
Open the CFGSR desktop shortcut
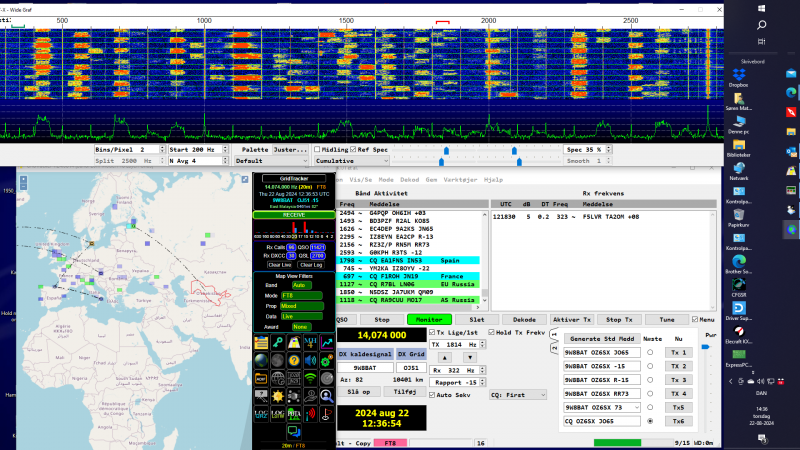tap(739, 285)
